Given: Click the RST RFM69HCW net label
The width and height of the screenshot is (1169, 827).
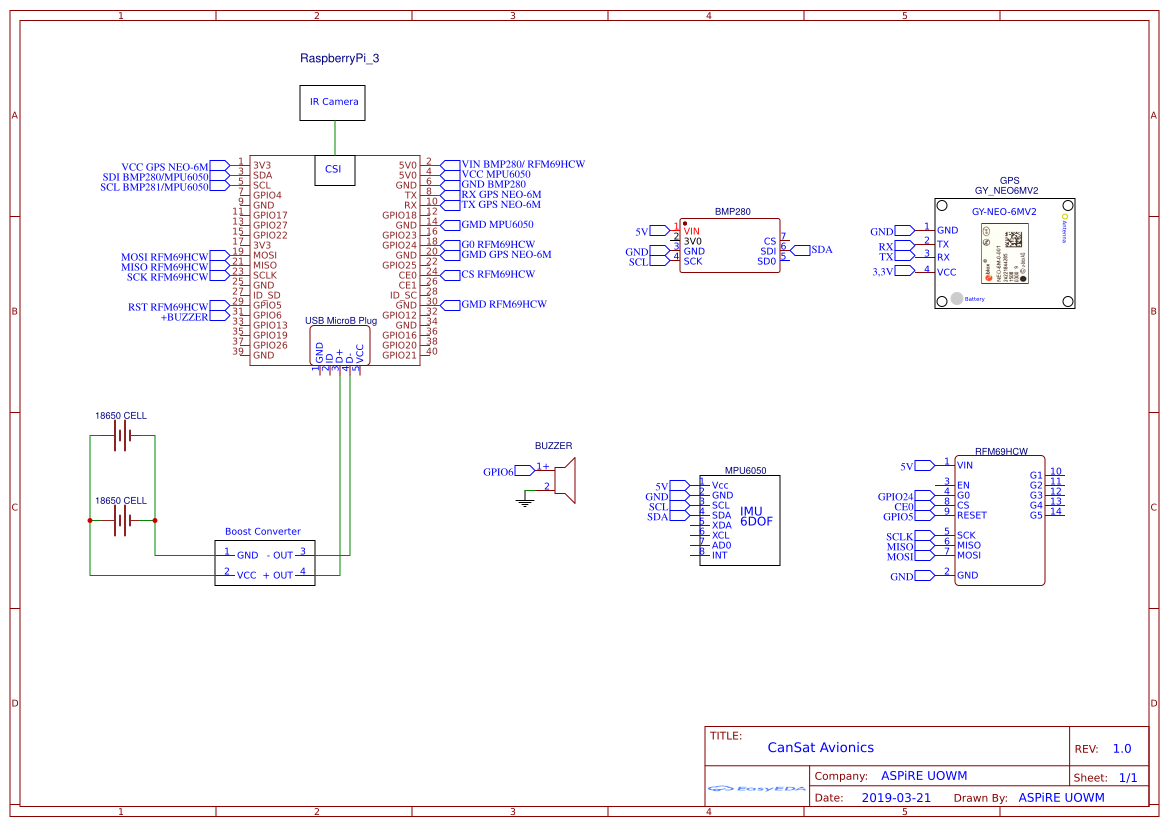Looking at the screenshot, I should coord(168,307).
